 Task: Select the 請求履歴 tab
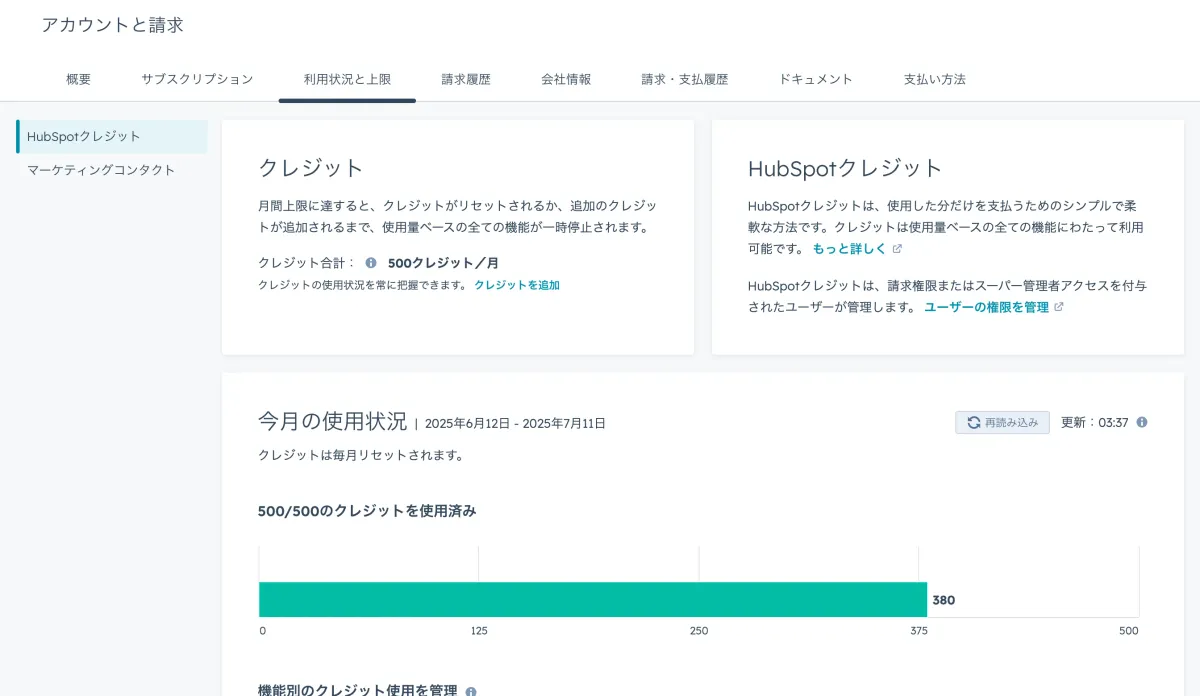pyautogui.click(x=467, y=78)
